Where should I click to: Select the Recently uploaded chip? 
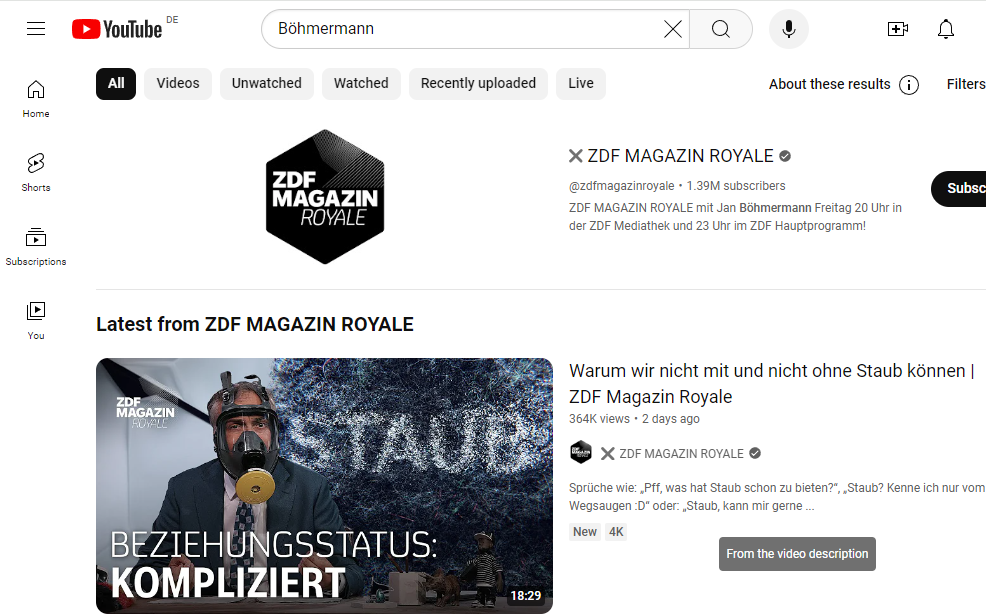[479, 84]
